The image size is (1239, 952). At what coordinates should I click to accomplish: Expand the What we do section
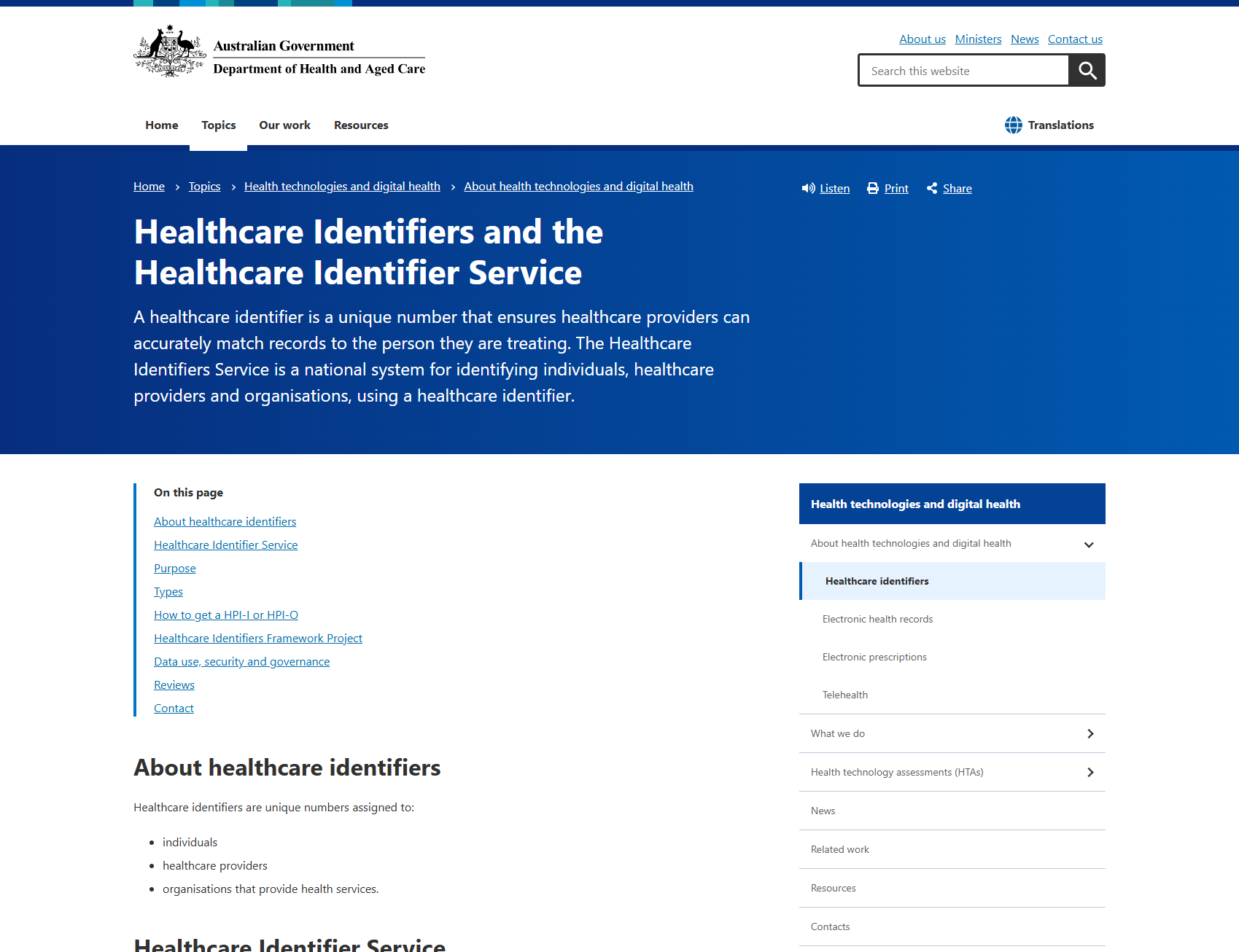[1091, 733]
